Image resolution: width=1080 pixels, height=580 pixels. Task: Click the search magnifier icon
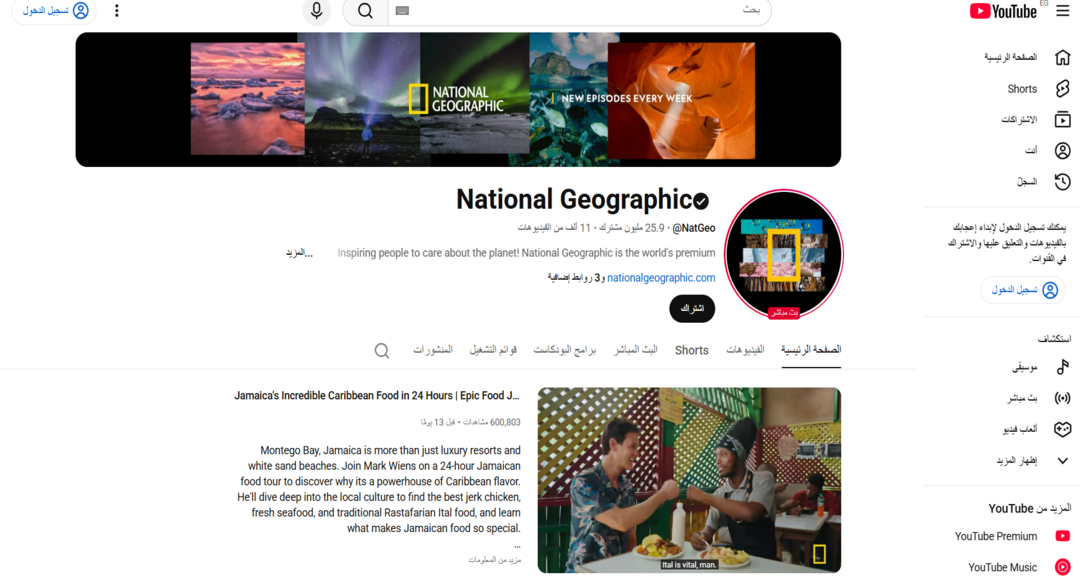(x=364, y=12)
